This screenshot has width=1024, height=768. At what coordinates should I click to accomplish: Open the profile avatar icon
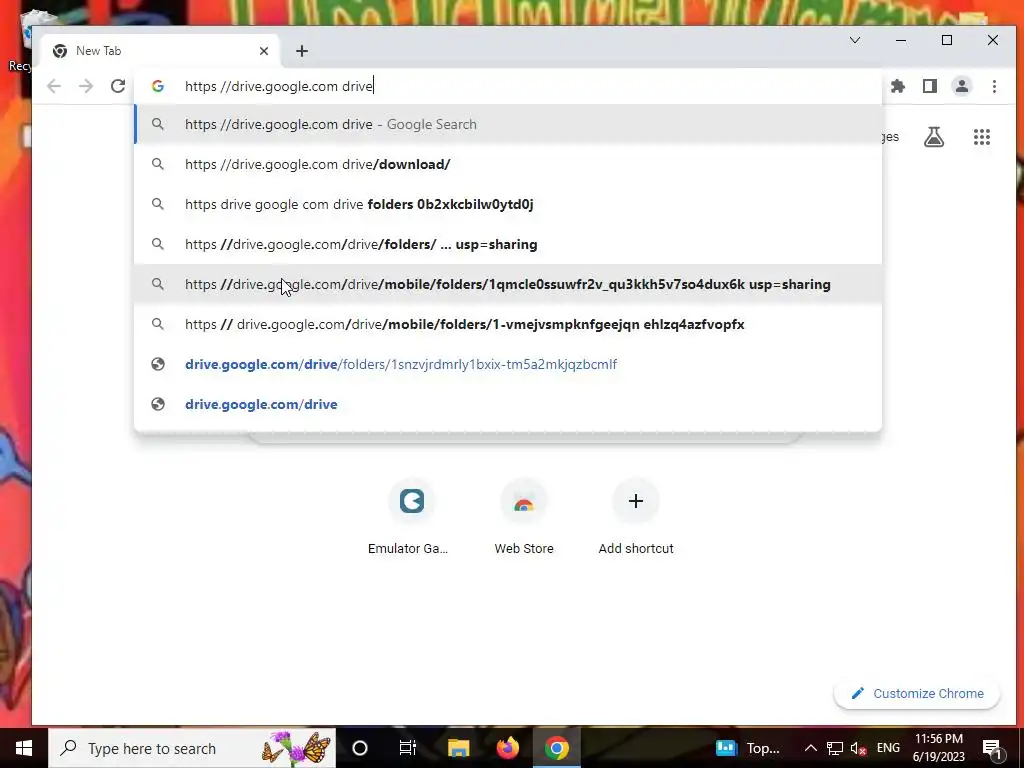click(962, 86)
